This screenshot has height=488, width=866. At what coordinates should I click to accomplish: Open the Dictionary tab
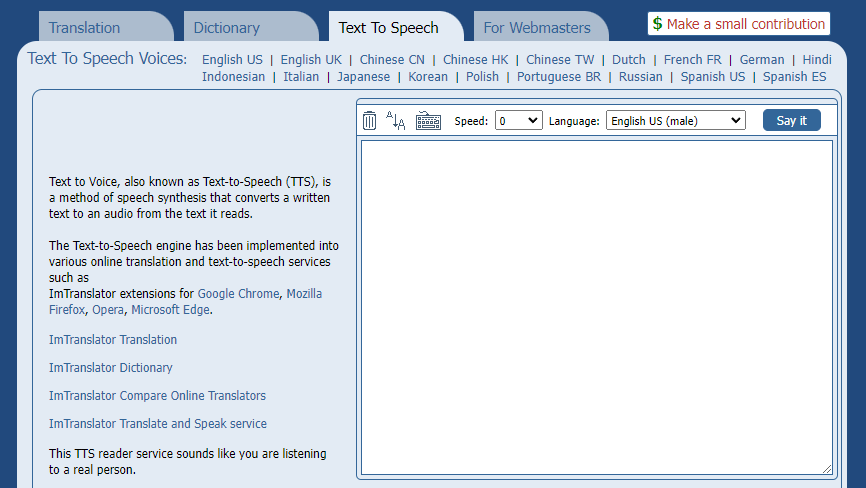227,28
